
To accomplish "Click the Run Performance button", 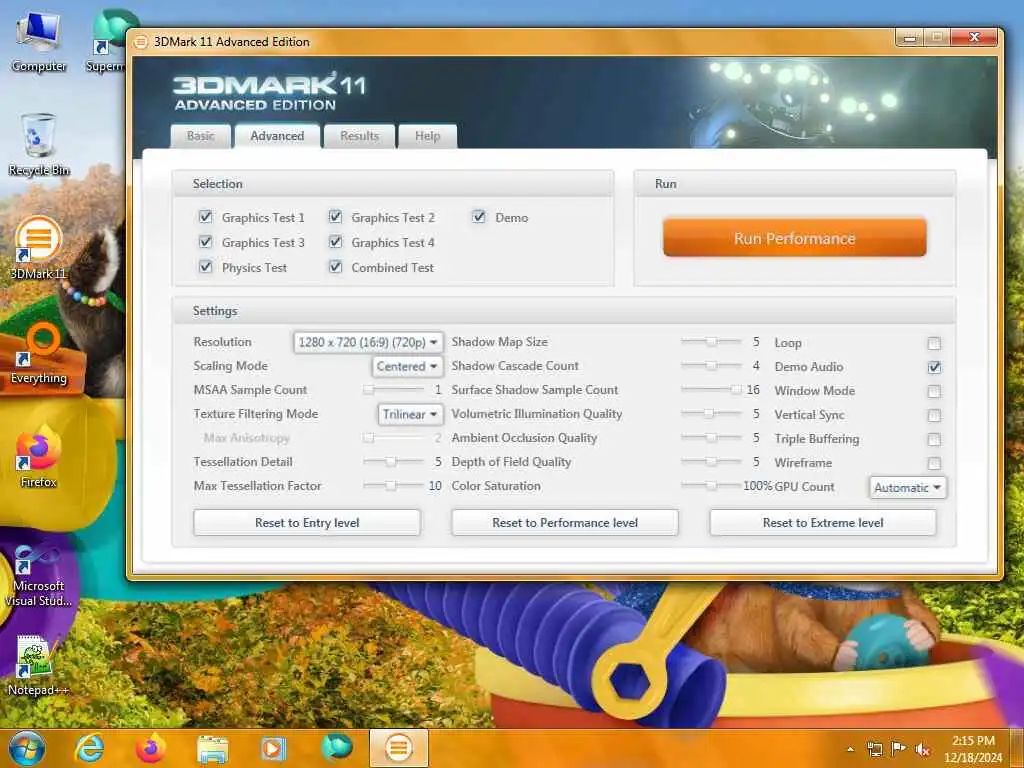I will pyautogui.click(x=795, y=238).
